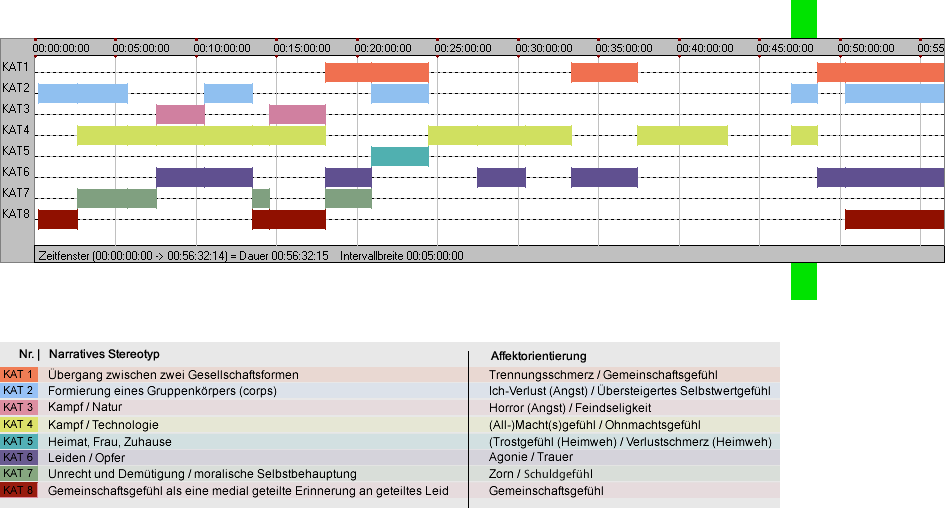The height and width of the screenshot is (530, 945).
Task: Click the 00:20:00:00 time marker label
Action: (x=383, y=48)
